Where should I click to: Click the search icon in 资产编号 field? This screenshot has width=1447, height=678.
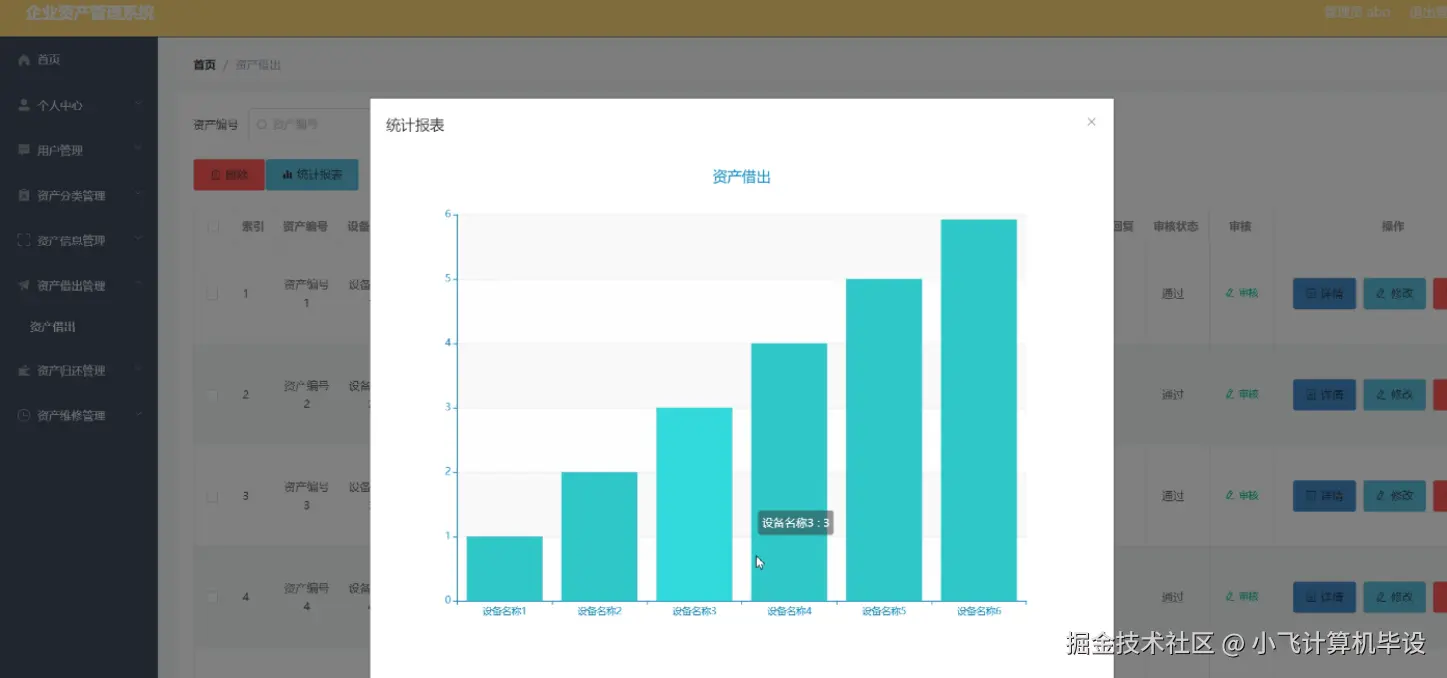coord(262,125)
